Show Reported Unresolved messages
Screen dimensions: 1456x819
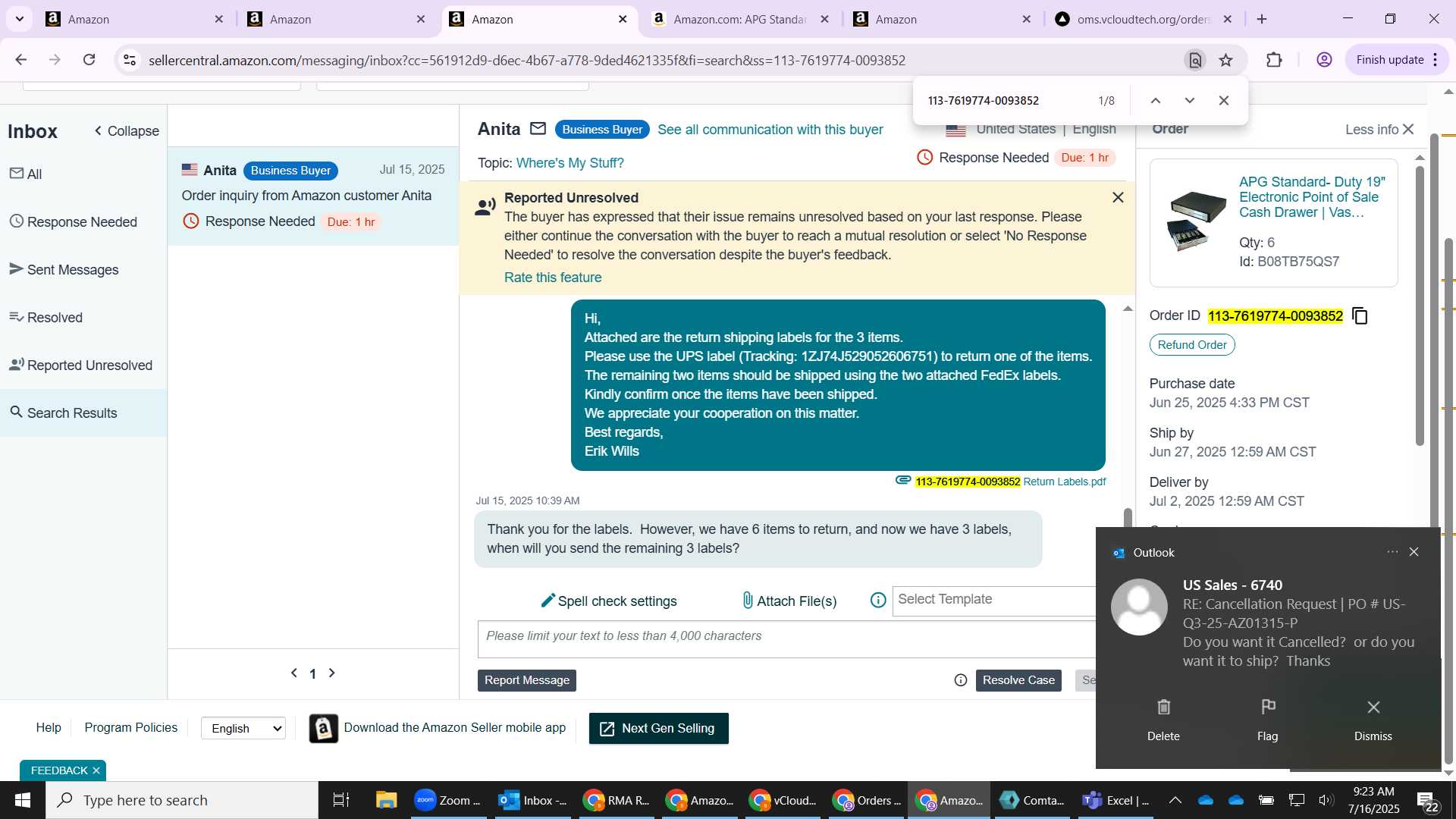click(x=81, y=365)
